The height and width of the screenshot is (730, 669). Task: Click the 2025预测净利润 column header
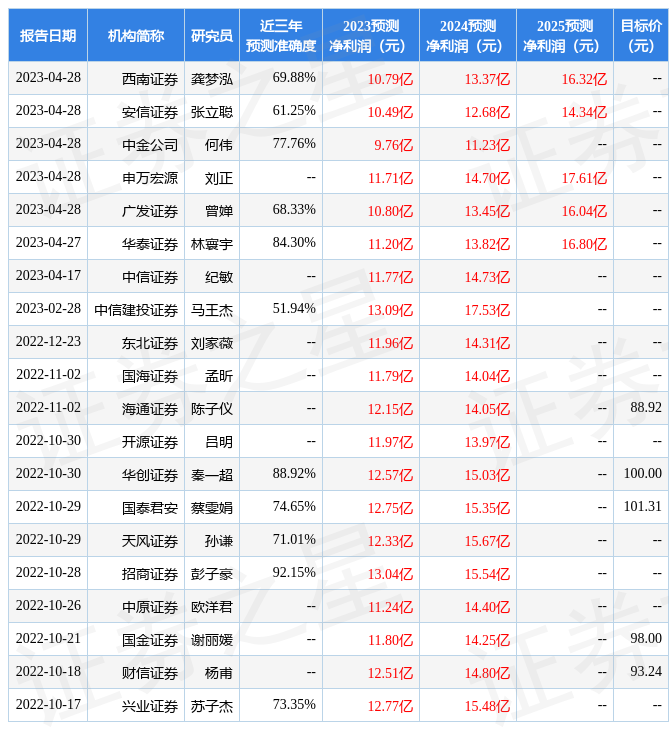pyautogui.click(x=565, y=35)
